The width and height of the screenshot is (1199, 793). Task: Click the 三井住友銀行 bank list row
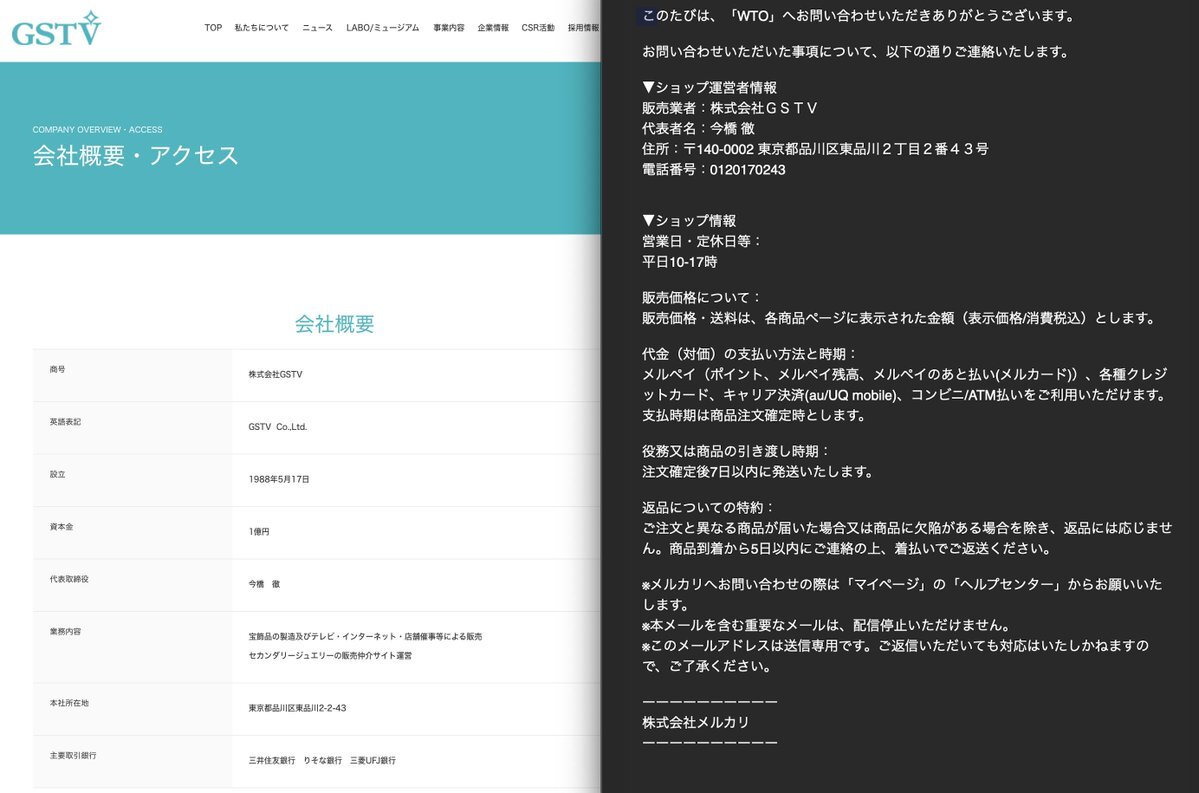(322, 761)
